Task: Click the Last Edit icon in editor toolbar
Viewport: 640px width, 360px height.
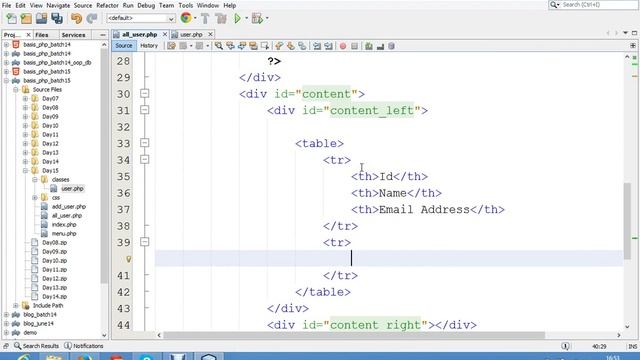Action: [x=171, y=46]
